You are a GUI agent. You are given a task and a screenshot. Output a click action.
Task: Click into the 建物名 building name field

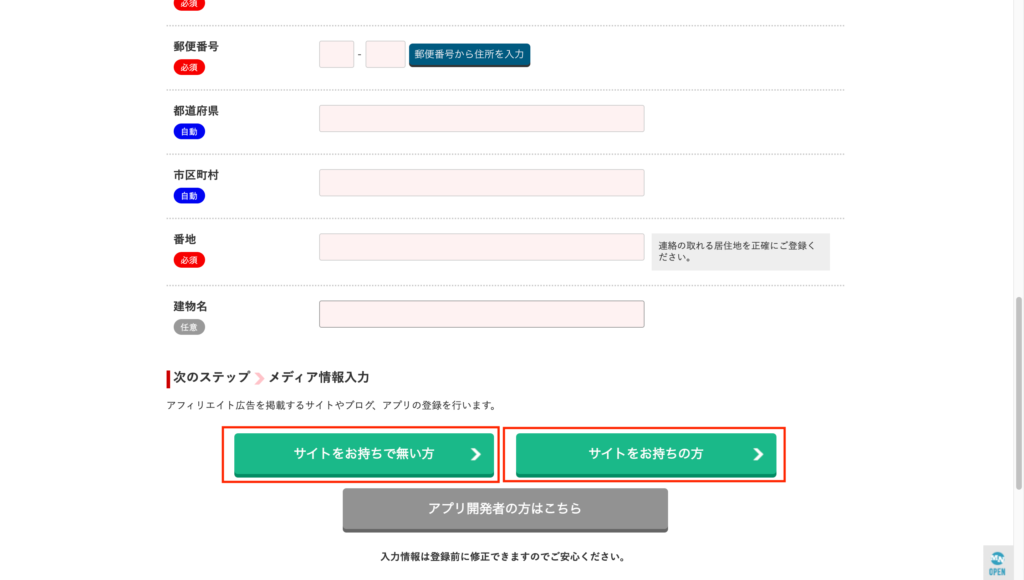coord(481,314)
